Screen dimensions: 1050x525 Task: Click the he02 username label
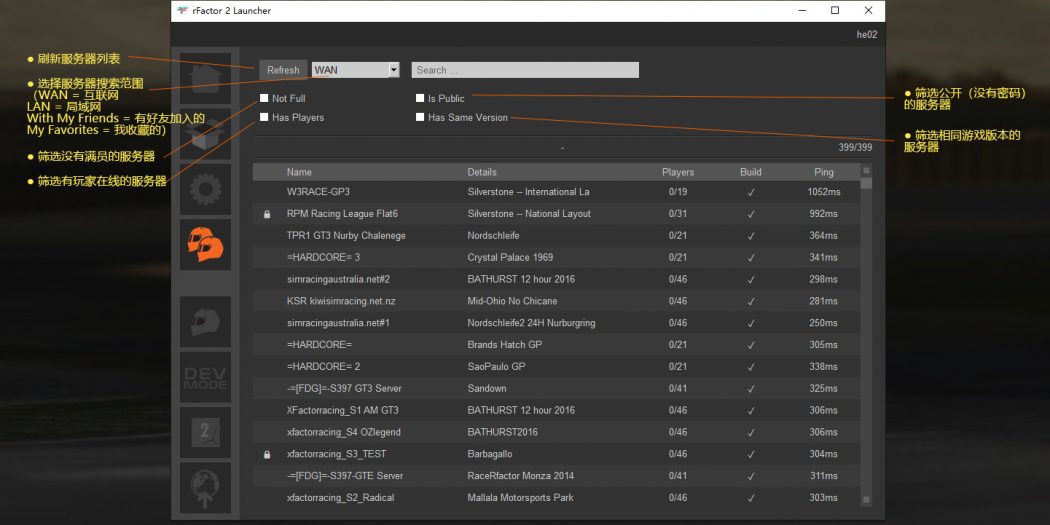pyautogui.click(x=867, y=35)
